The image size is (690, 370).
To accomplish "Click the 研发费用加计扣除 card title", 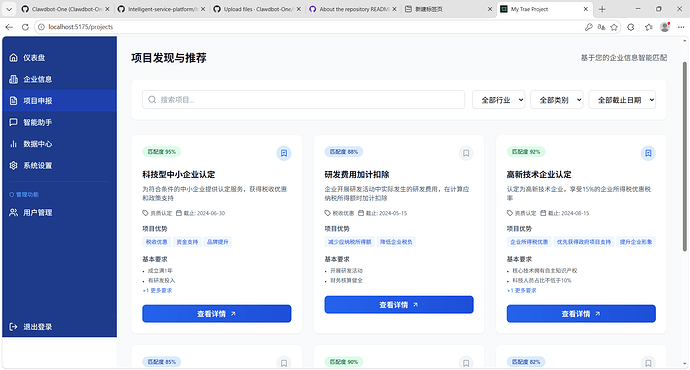I will [x=357, y=175].
